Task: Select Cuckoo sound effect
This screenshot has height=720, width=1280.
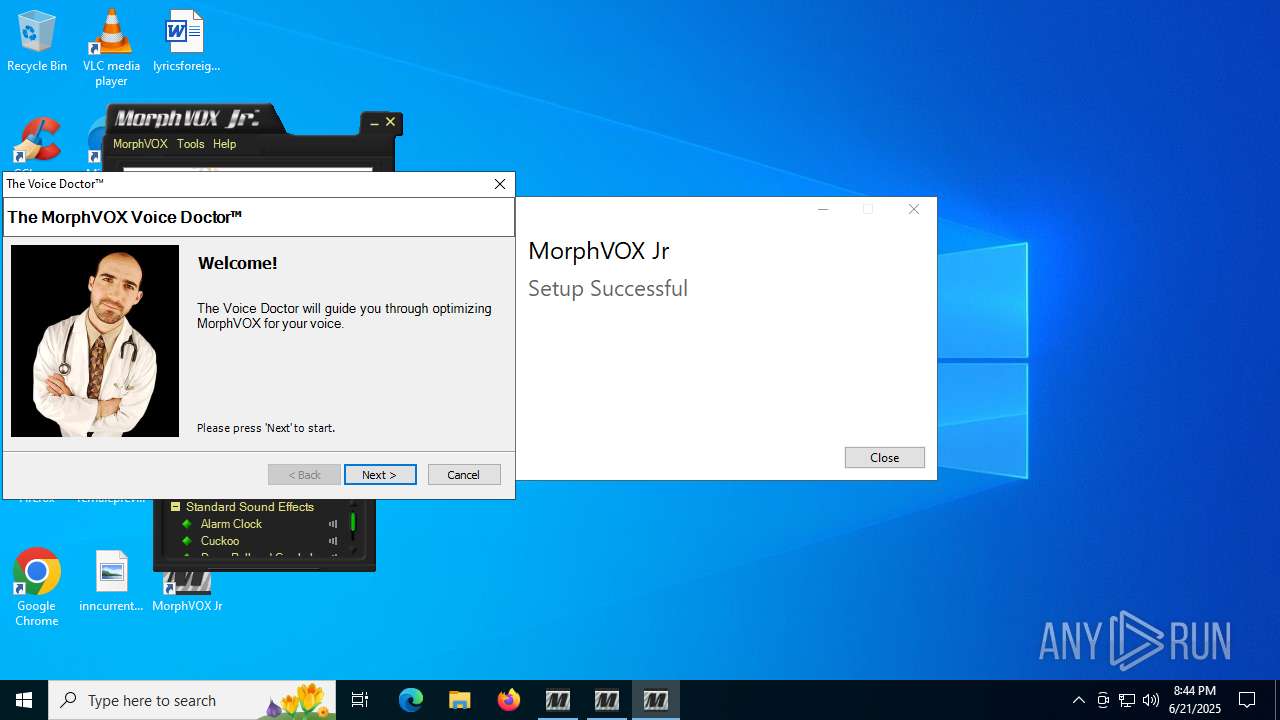Action: click(220, 541)
